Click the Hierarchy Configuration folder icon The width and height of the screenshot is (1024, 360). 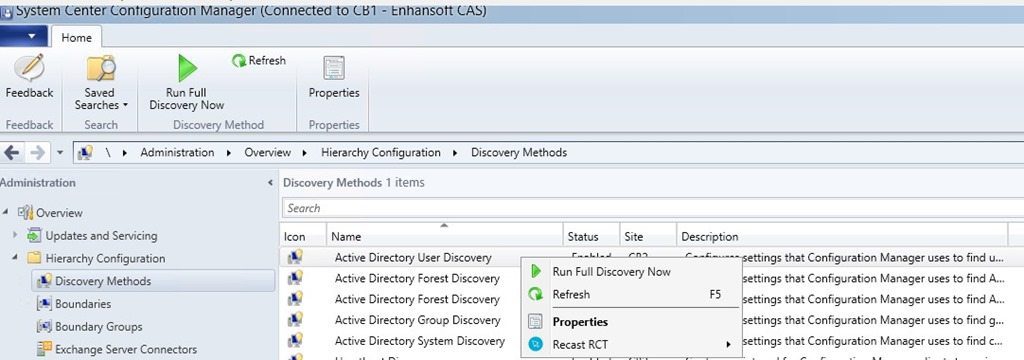tap(34, 258)
